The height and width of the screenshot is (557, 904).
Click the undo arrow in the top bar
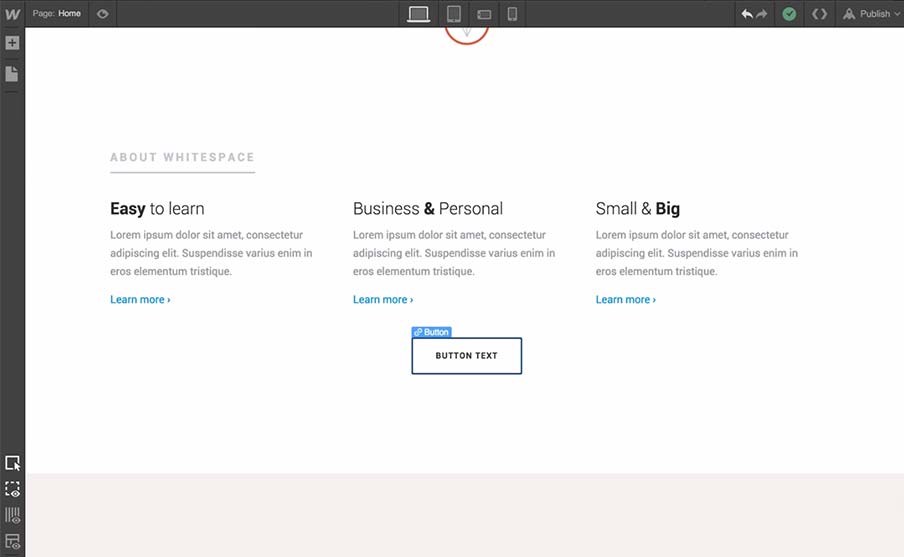(x=747, y=14)
